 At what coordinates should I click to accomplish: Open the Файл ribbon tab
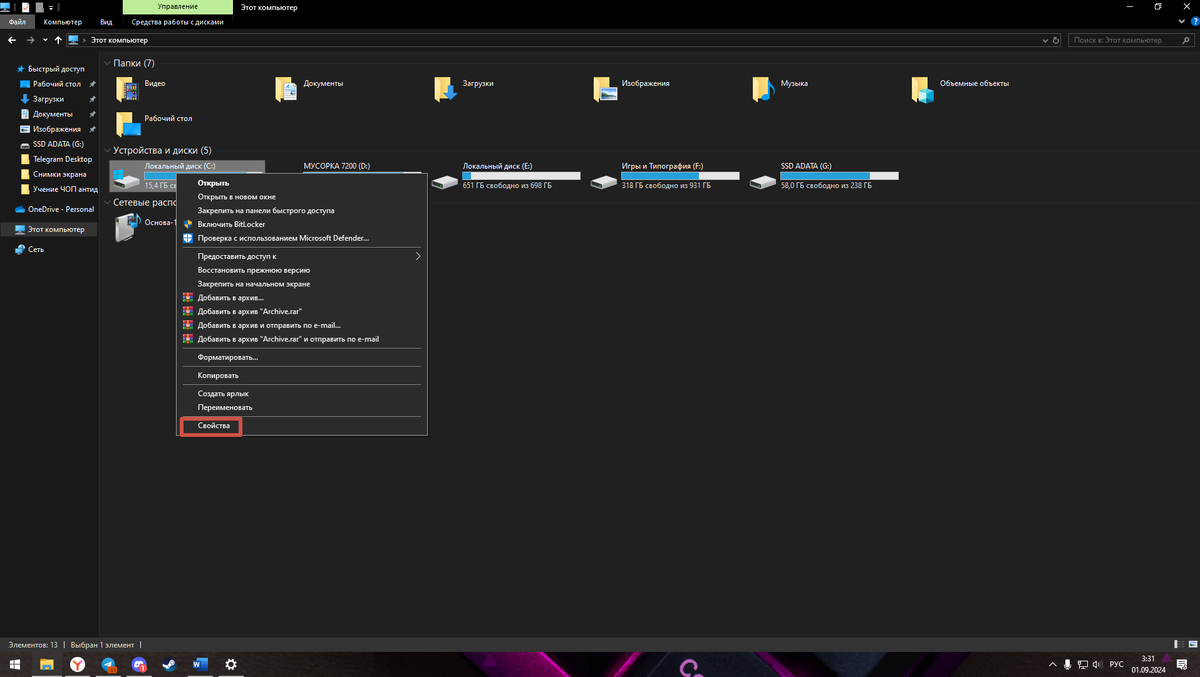[17, 21]
